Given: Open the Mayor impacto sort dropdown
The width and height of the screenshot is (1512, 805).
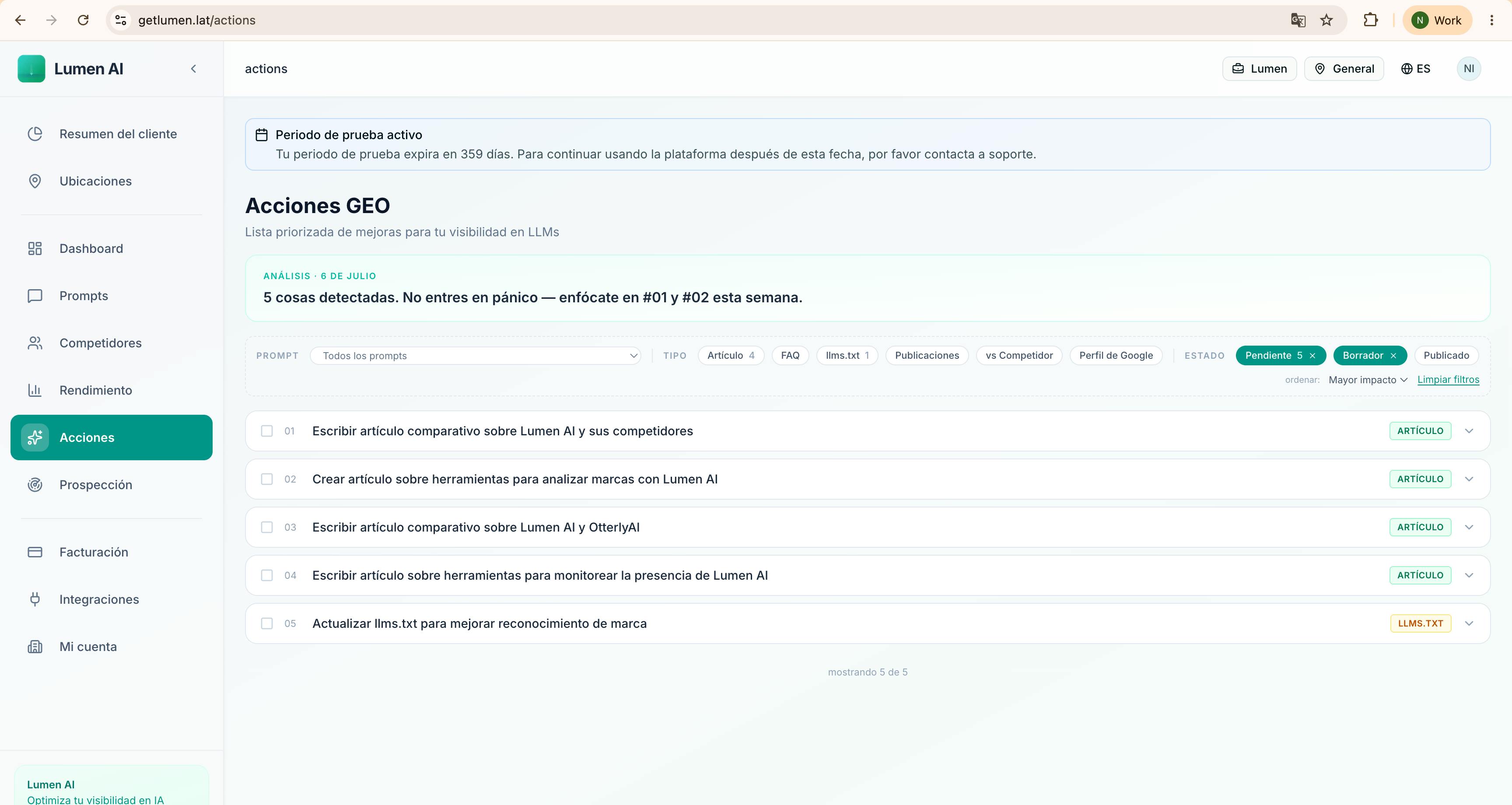Looking at the screenshot, I should [1368, 380].
